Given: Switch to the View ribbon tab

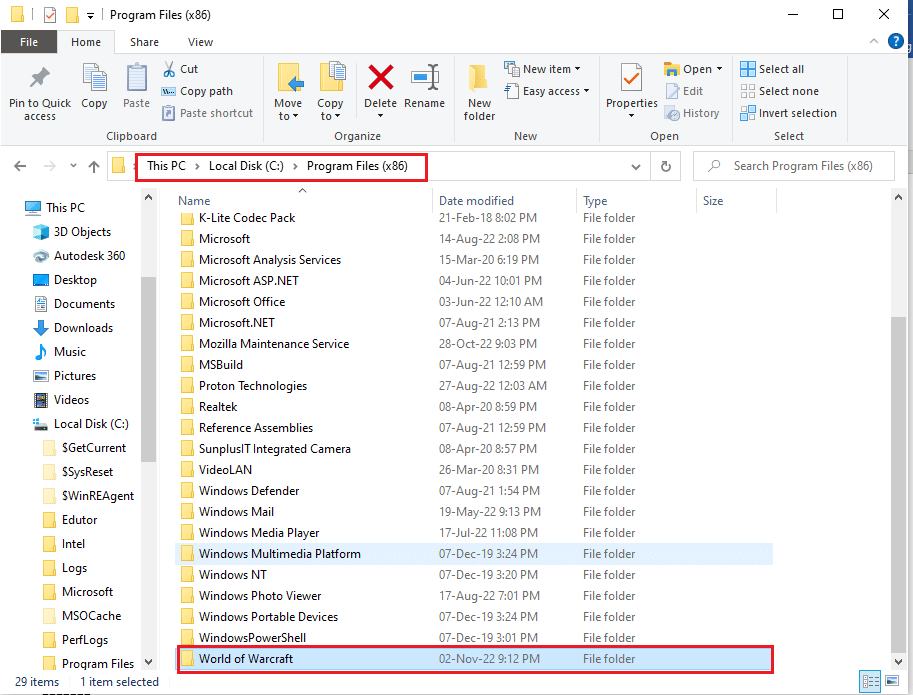Looking at the screenshot, I should click(x=200, y=42).
